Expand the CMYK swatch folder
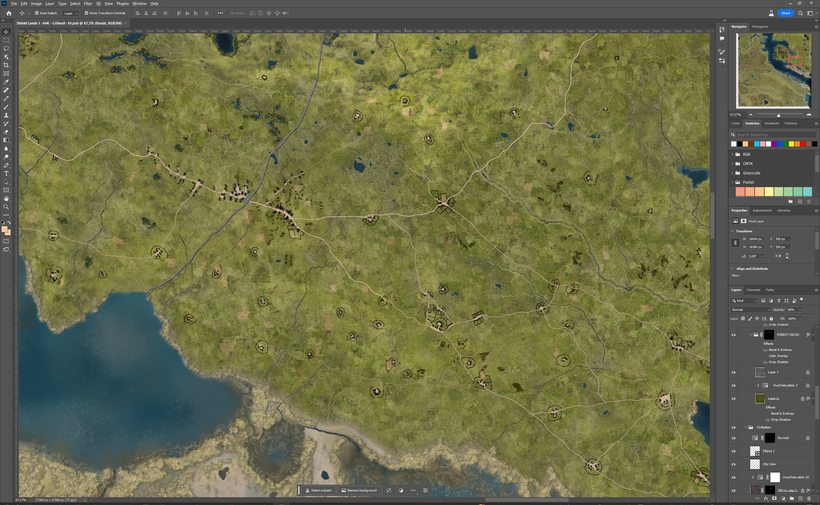 coord(732,164)
